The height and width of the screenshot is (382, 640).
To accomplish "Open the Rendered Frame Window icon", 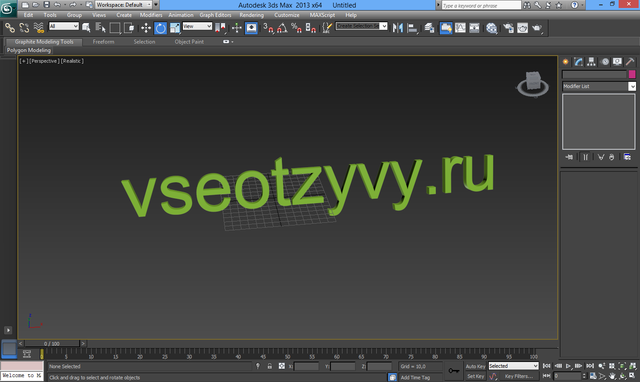I will [x=522, y=28].
